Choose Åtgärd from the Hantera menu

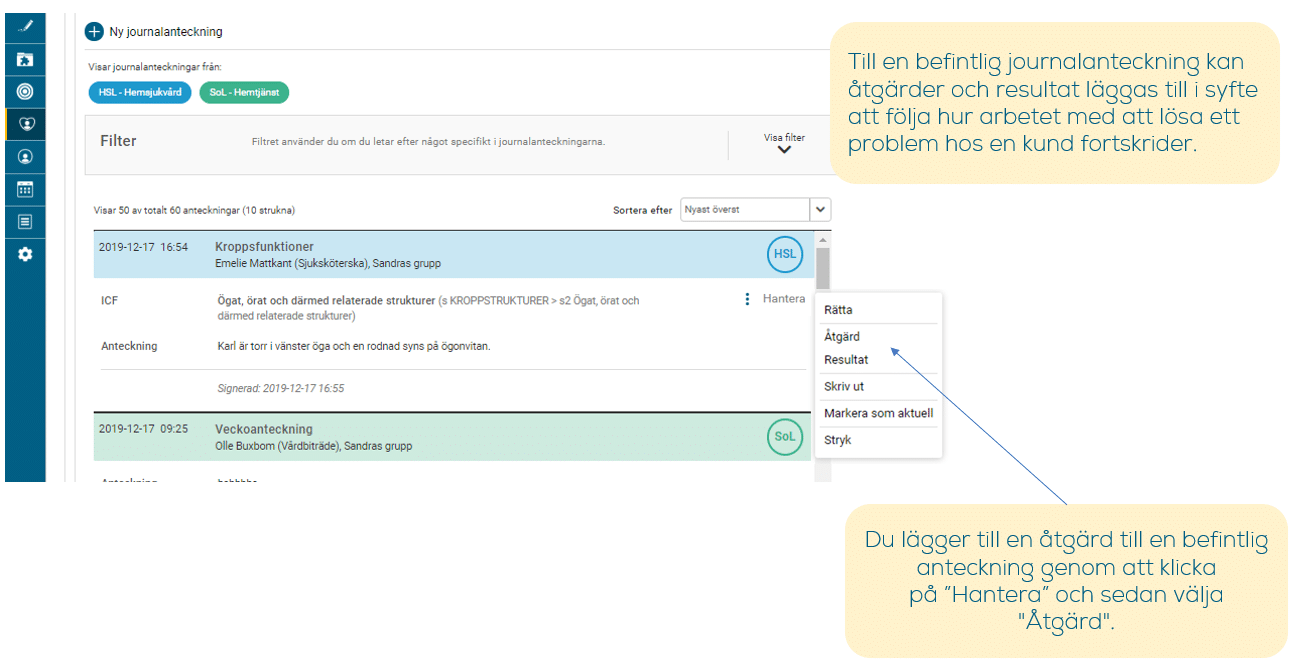[x=842, y=337]
